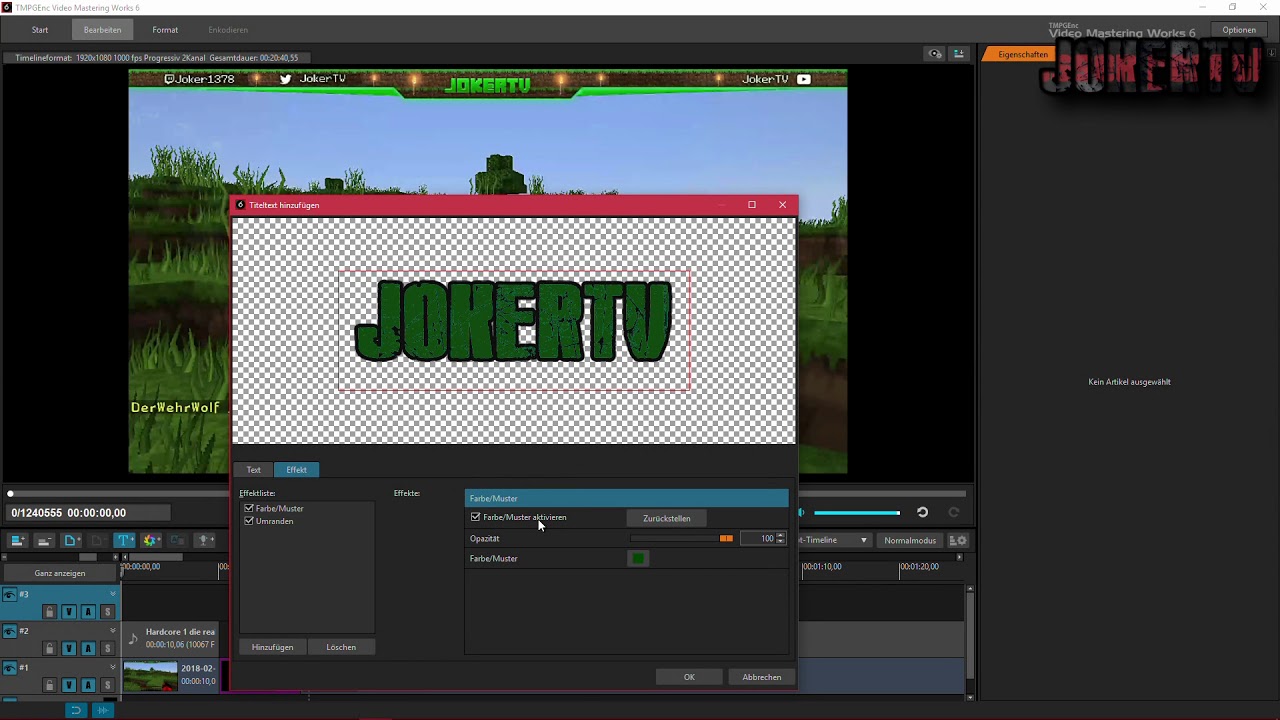
Task: Uncheck Farbe/Muster in the Effektliste
Action: click(x=249, y=508)
